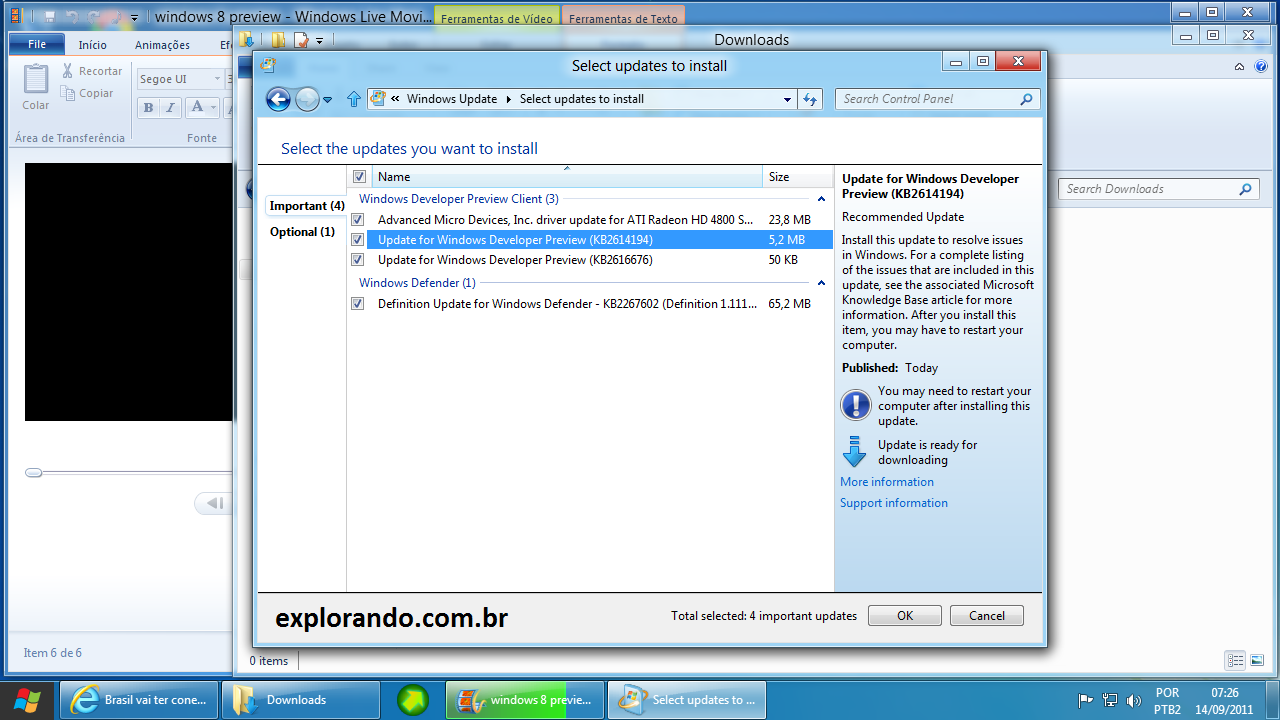Open Internet Explorer taskbar button
Image resolution: width=1280 pixels, height=720 pixels.
pos(138,700)
